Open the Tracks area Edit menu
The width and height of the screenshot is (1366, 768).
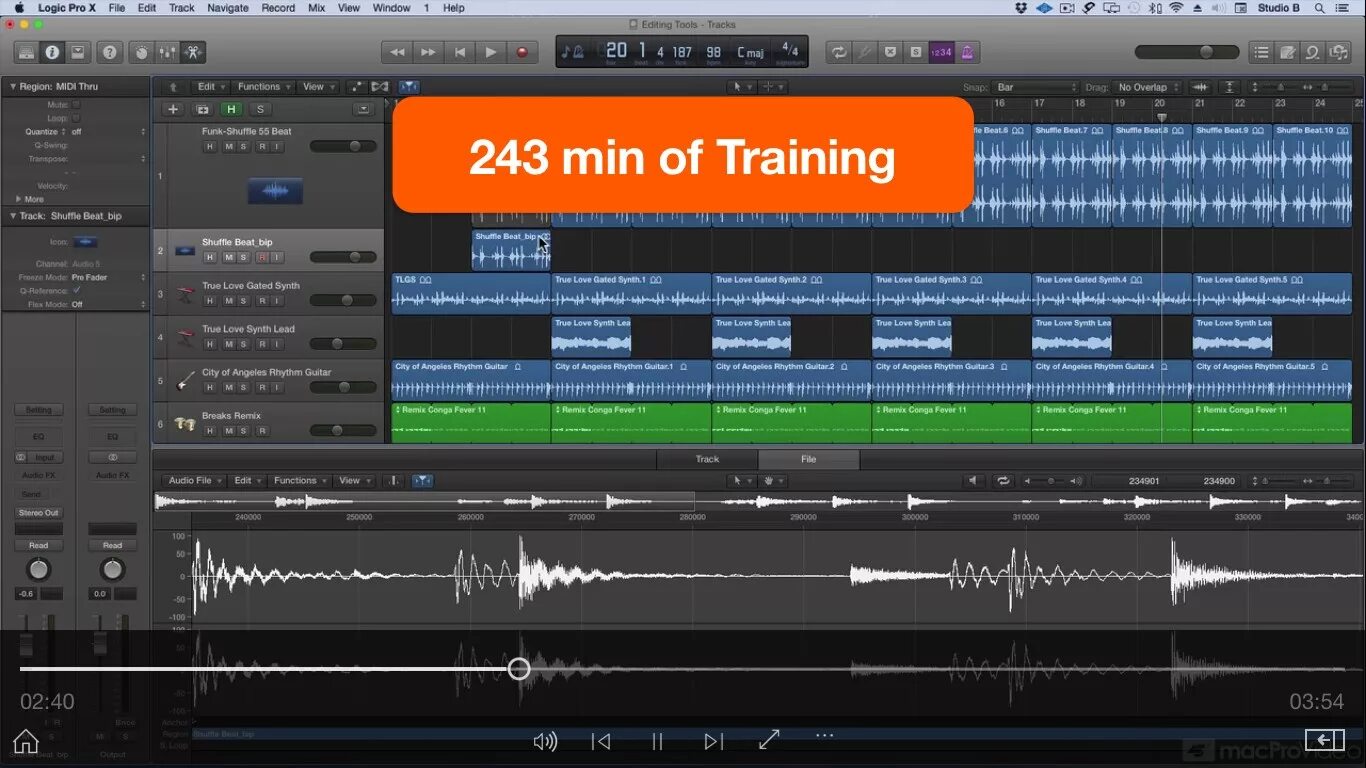click(x=210, y=87)
